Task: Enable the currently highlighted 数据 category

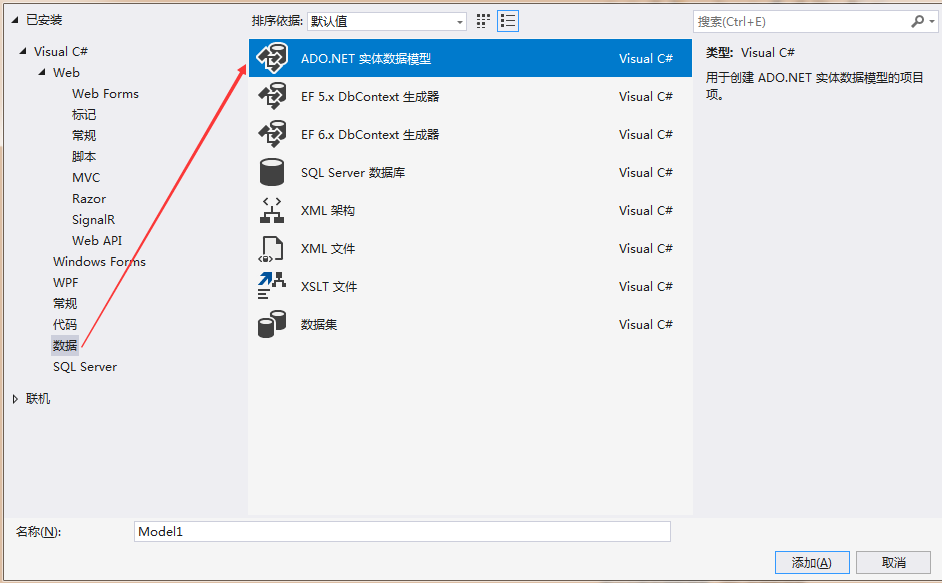Action: (x=64, y=344)
